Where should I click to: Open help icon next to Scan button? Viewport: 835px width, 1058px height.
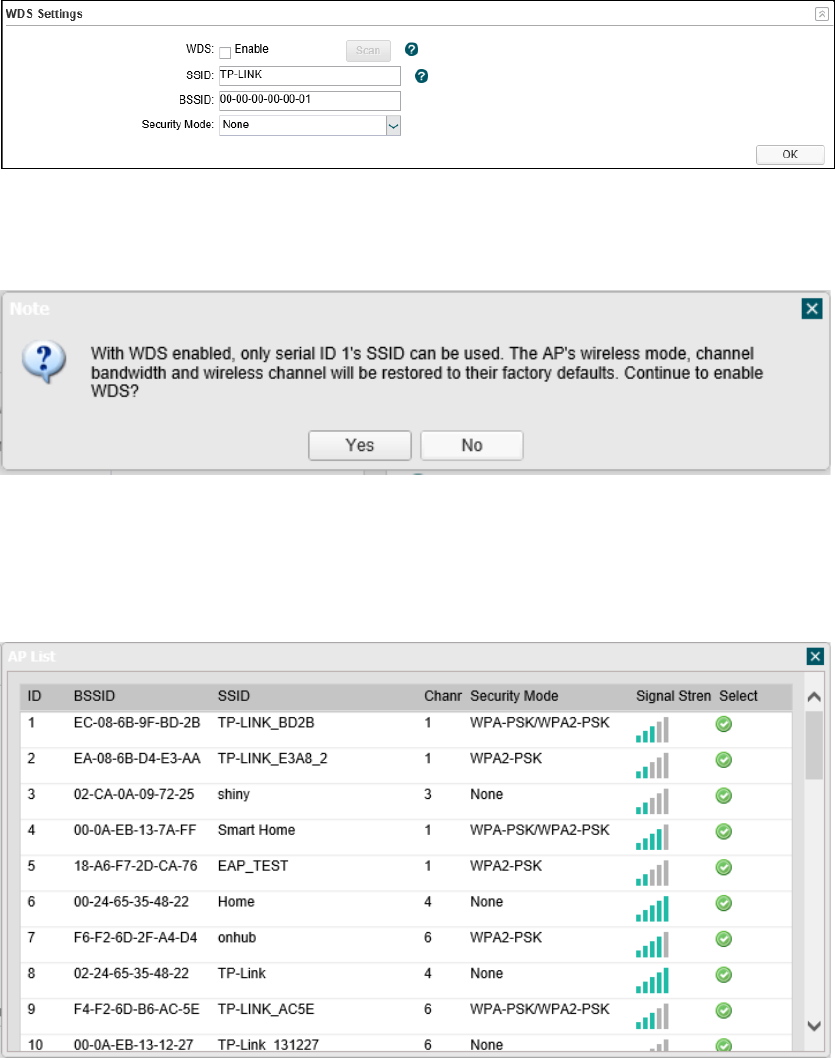(411, 49)
